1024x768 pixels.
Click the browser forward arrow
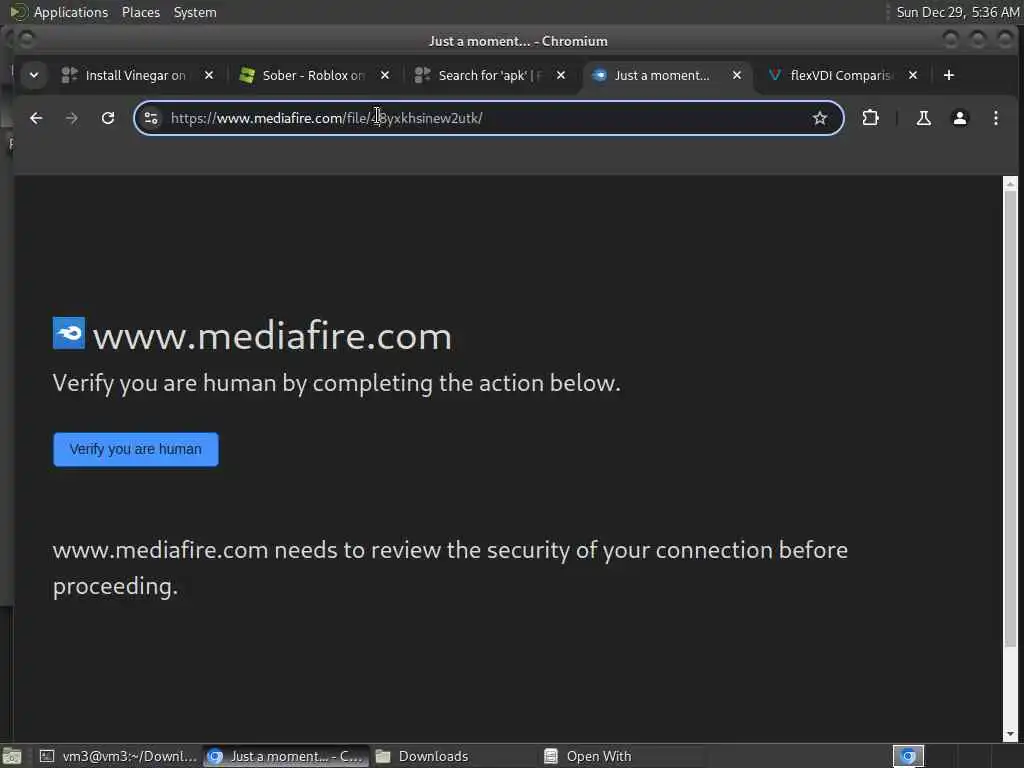coord(72,118)
